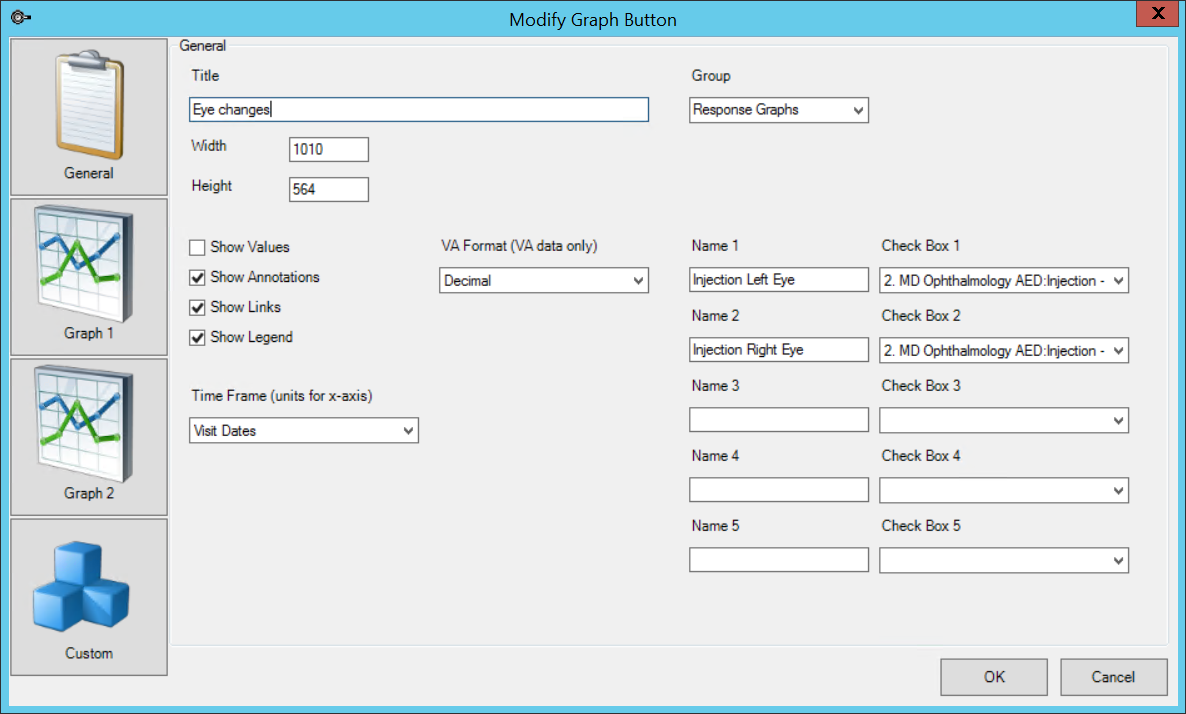Viewport: 1186px width, 714px height.
Task: Uncheck Show Annotations
Action: point(197,278)
